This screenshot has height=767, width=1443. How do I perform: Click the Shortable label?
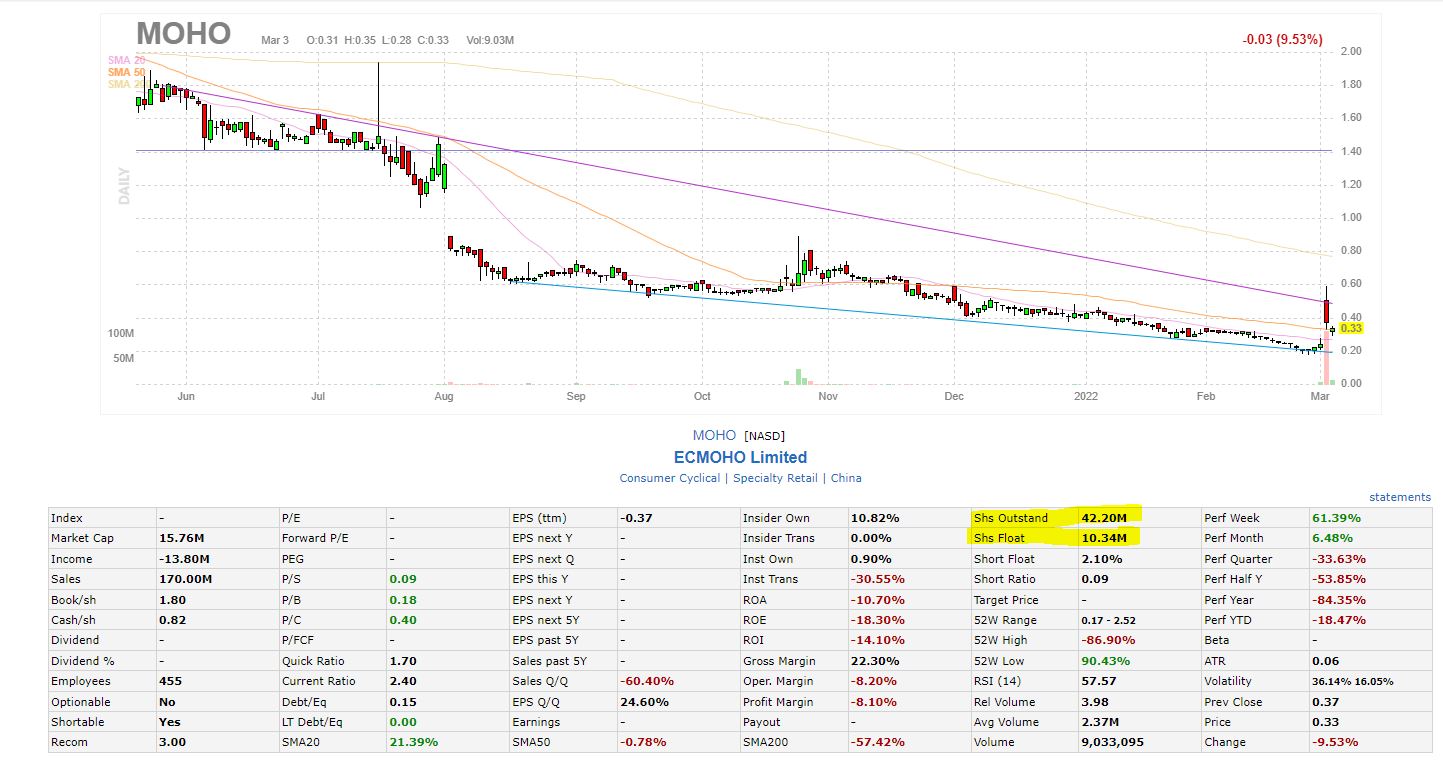[78, 722]
